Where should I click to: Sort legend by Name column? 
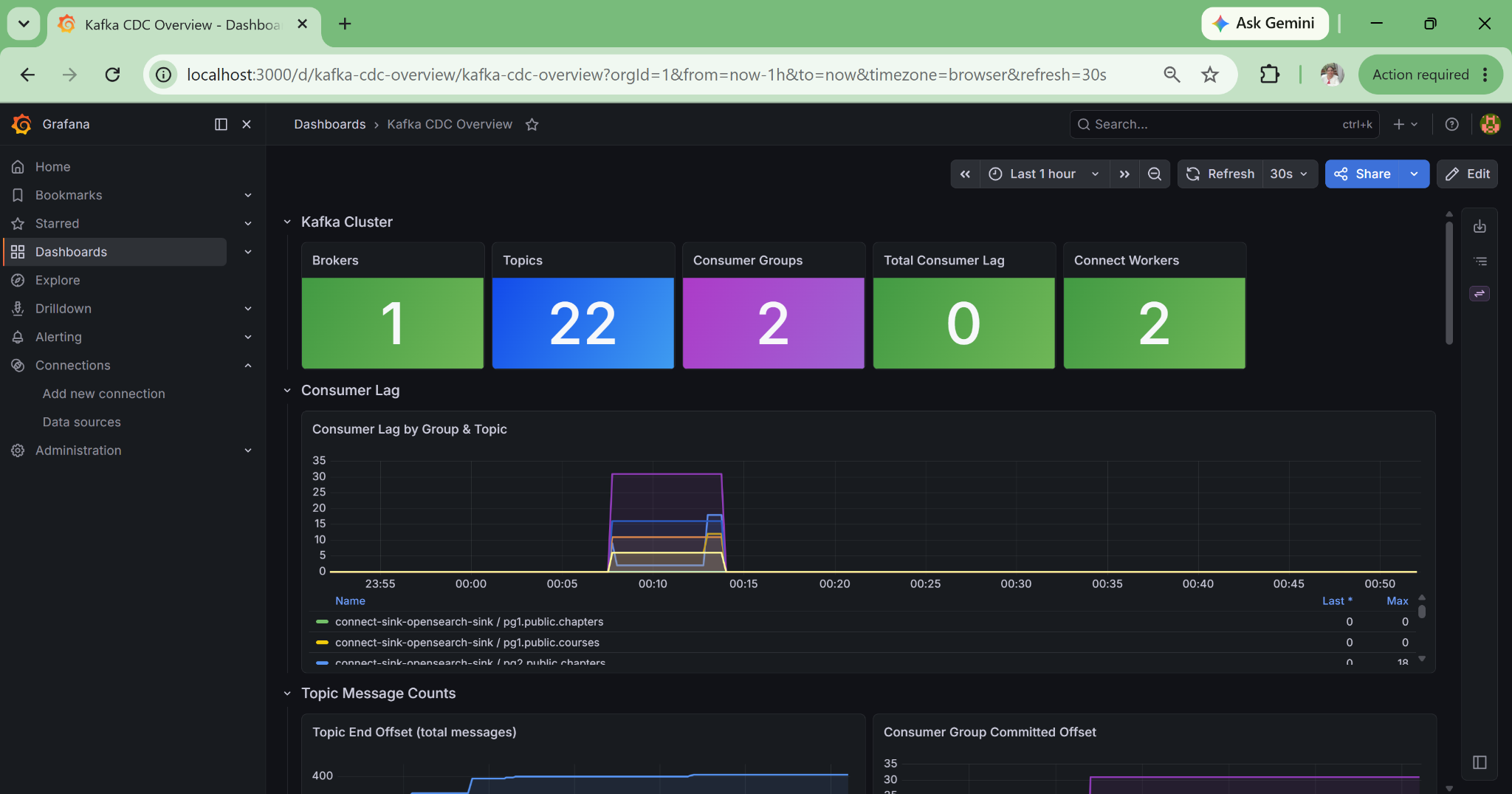coord(350,601)
